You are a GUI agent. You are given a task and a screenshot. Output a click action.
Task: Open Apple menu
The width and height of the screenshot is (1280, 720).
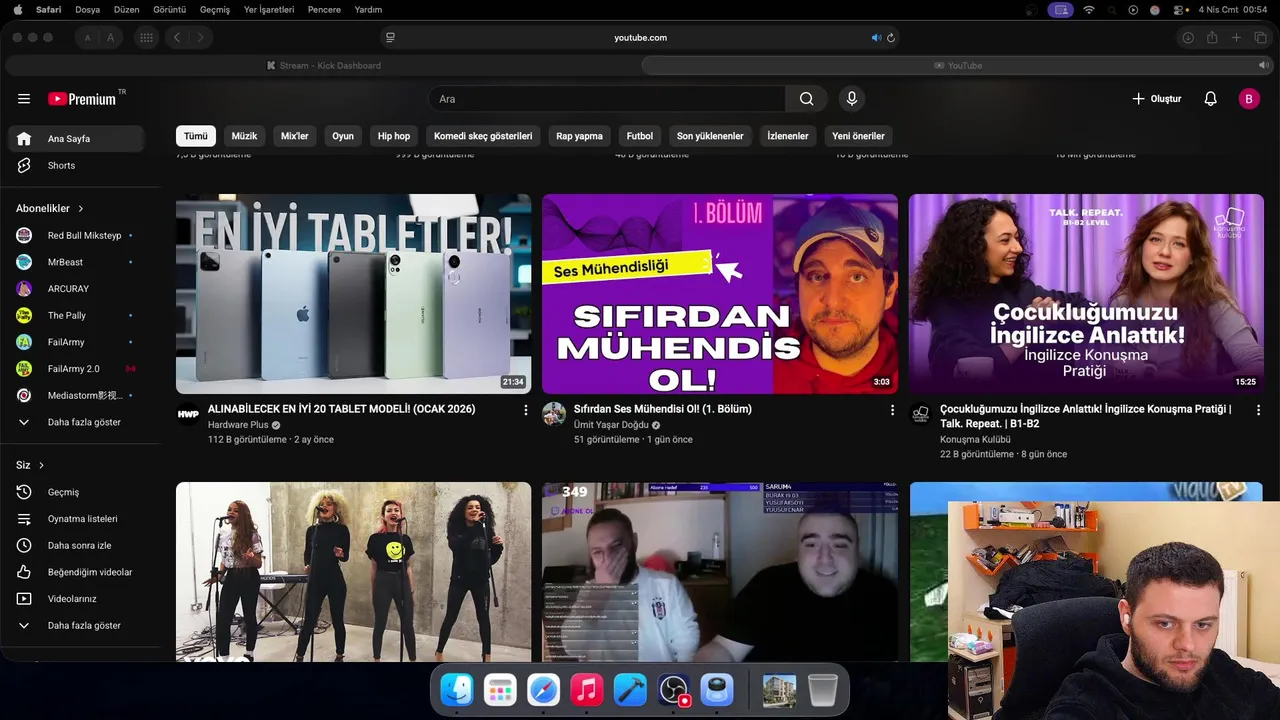click(18, 10)
